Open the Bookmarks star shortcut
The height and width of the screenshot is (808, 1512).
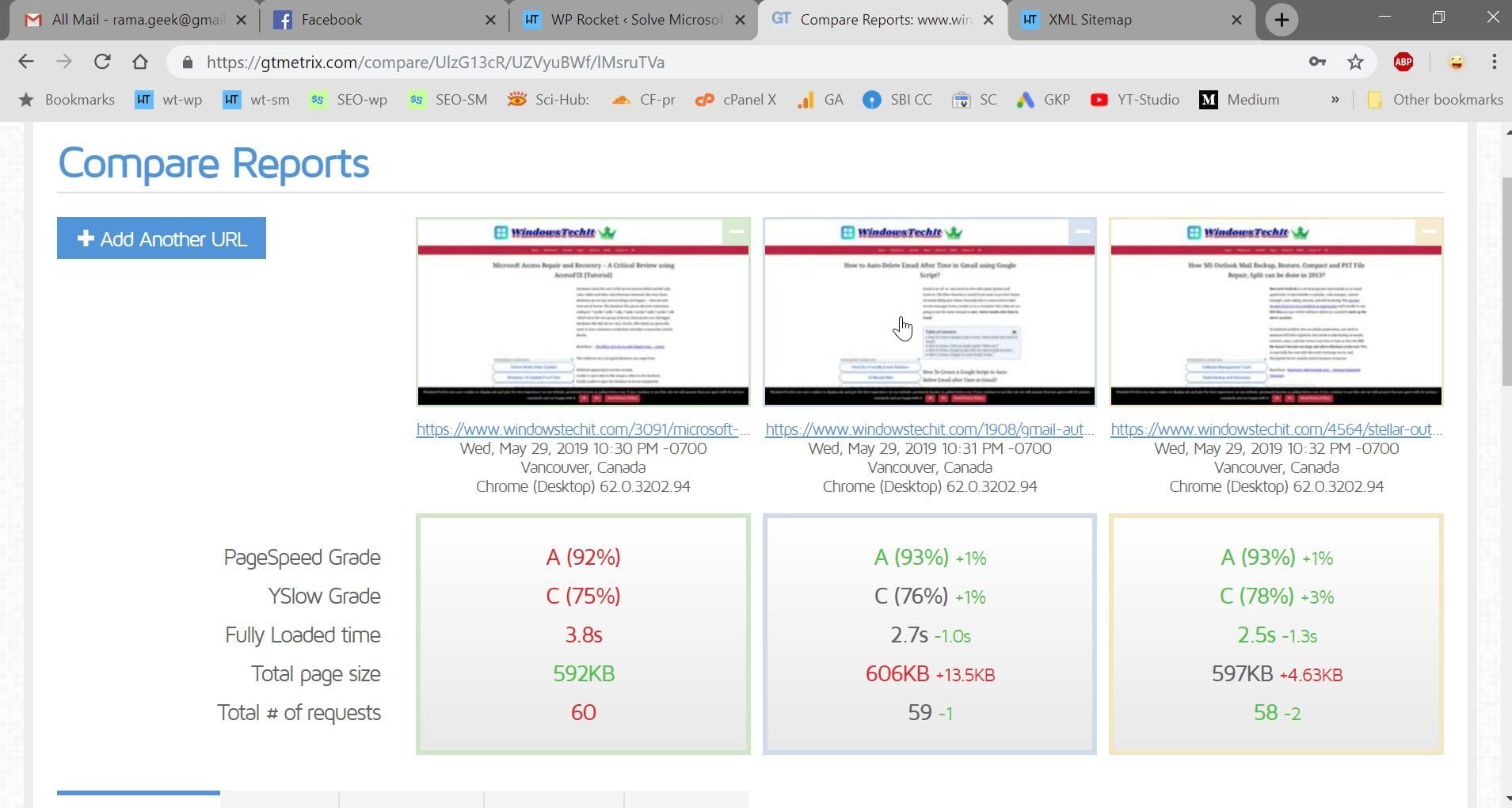[x=67, y=100]
